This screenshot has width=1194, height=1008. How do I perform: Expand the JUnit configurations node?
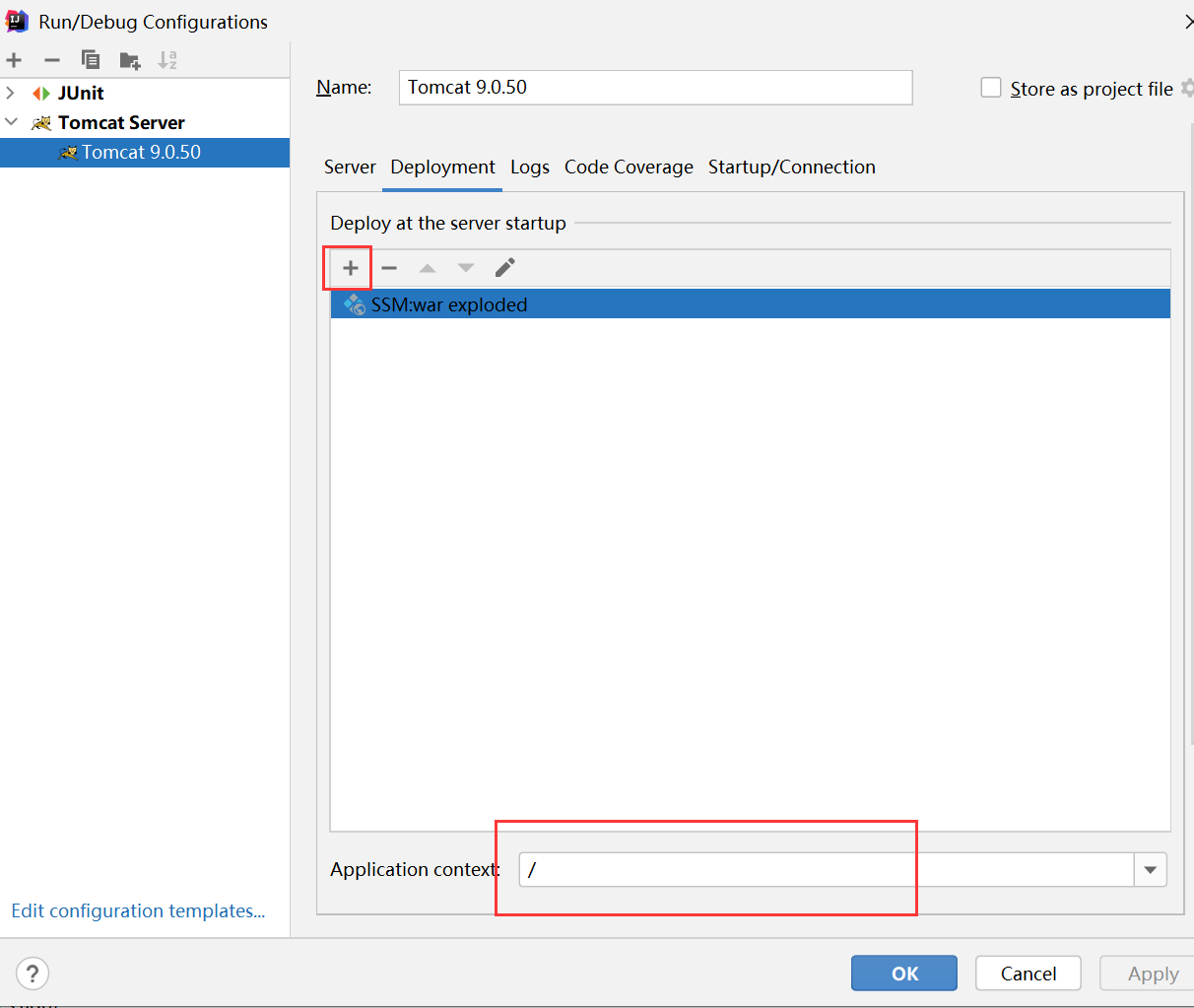tap(11, 93)
